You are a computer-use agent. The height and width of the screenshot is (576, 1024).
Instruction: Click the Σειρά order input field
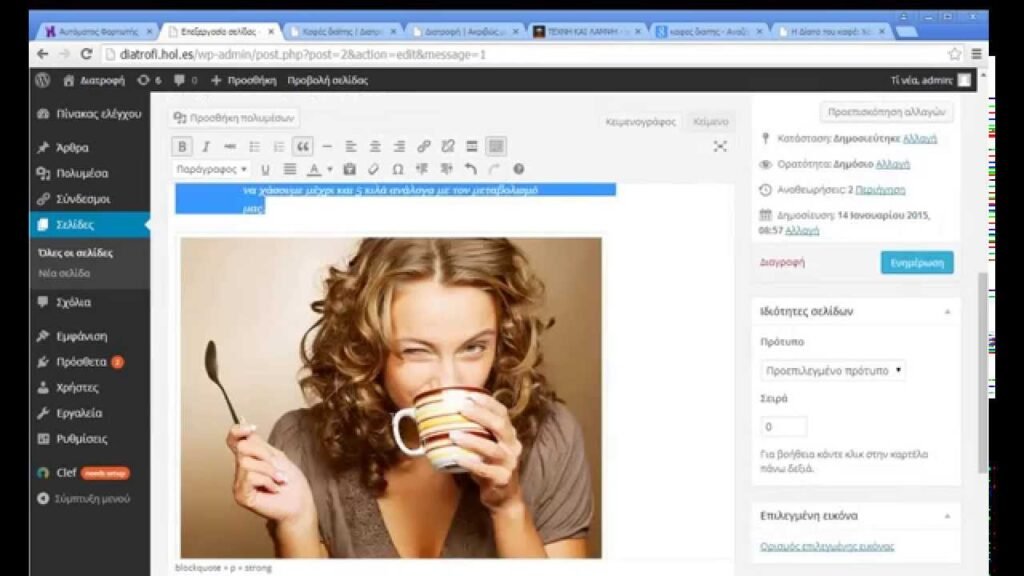[x=783, y=426]
